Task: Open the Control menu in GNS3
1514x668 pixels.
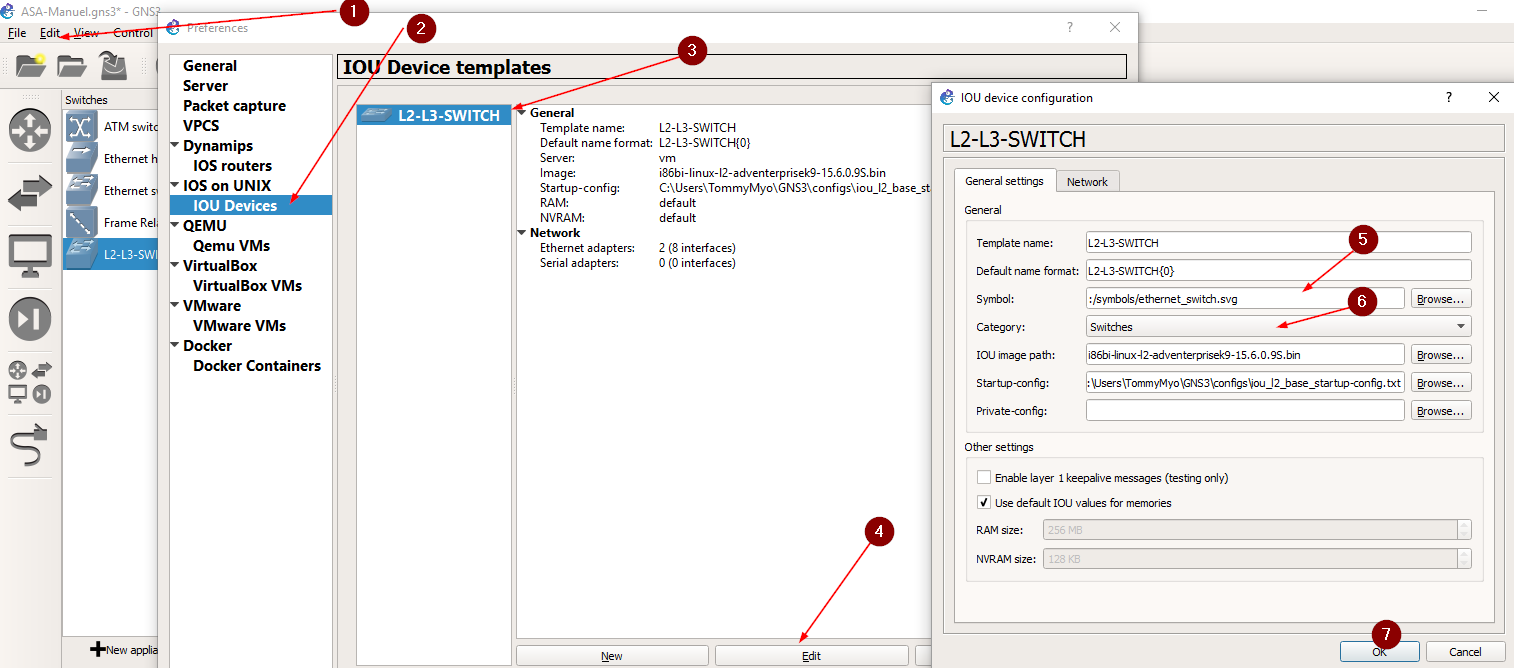Action: click(x=132, y=33)
